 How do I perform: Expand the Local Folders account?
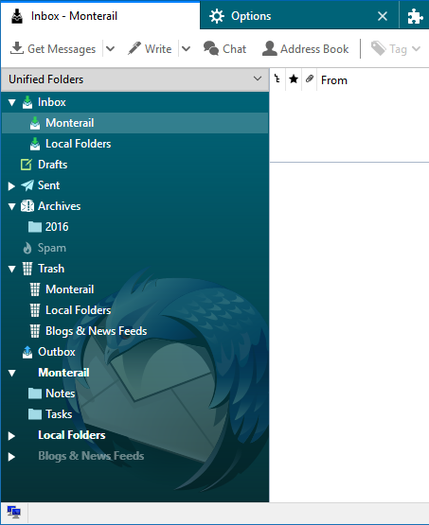[11, 436]
